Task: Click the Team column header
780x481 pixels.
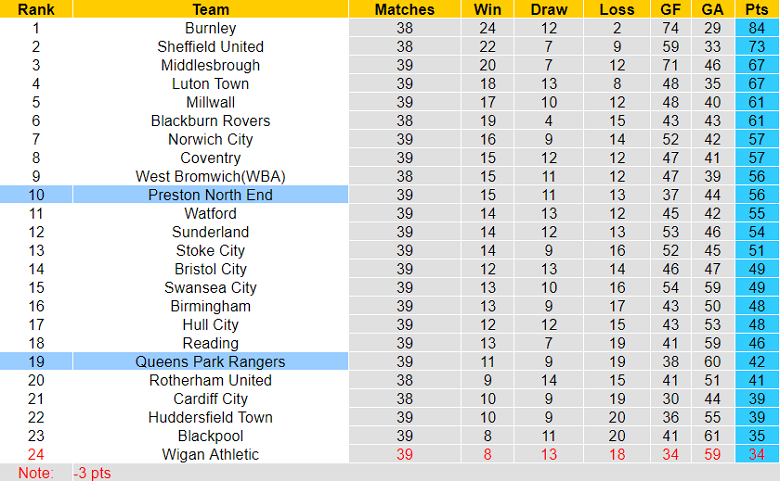Action: 210,9
